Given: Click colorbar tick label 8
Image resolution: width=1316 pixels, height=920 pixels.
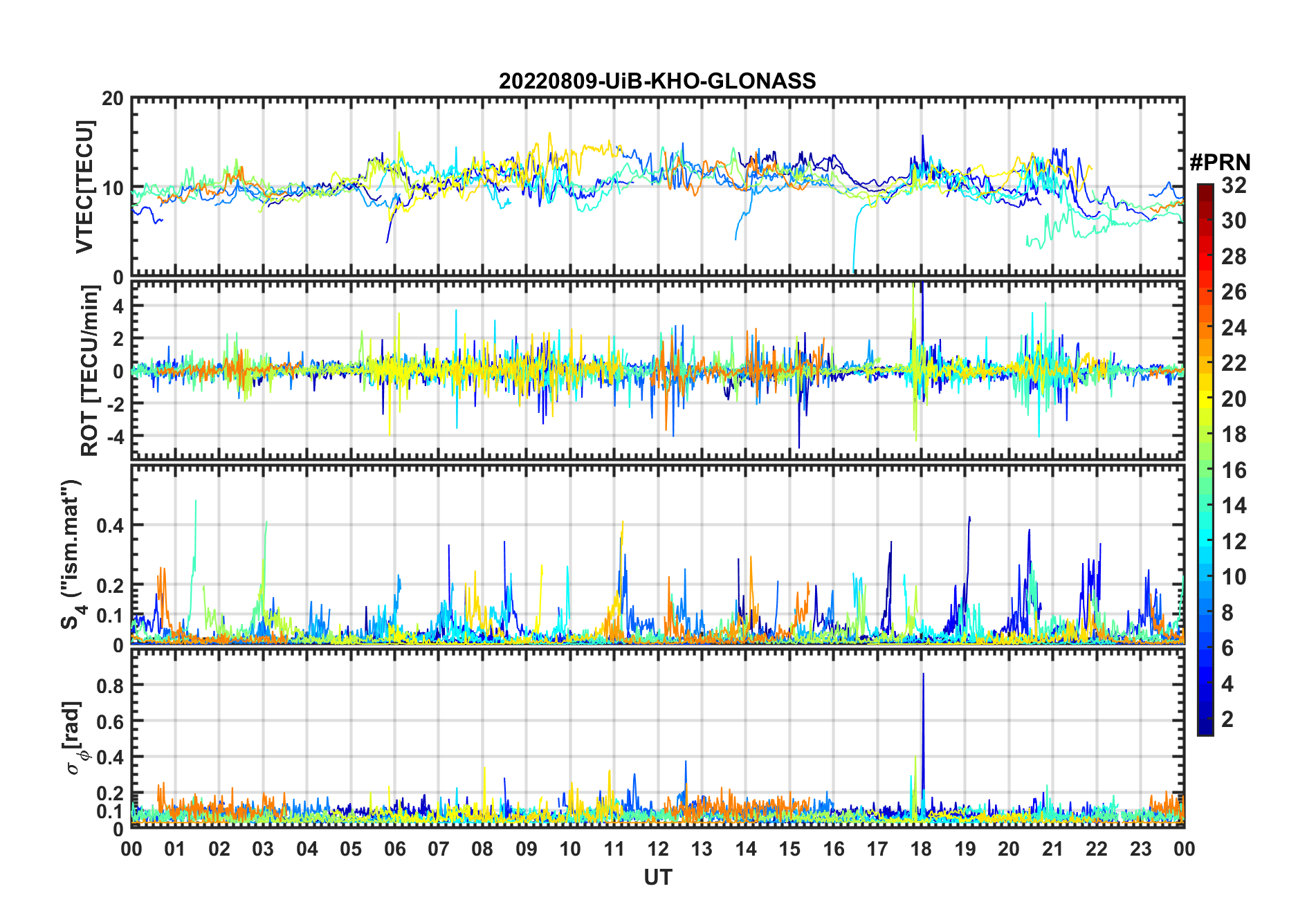Looking at the screenshot, I should tap(1227, 613).
